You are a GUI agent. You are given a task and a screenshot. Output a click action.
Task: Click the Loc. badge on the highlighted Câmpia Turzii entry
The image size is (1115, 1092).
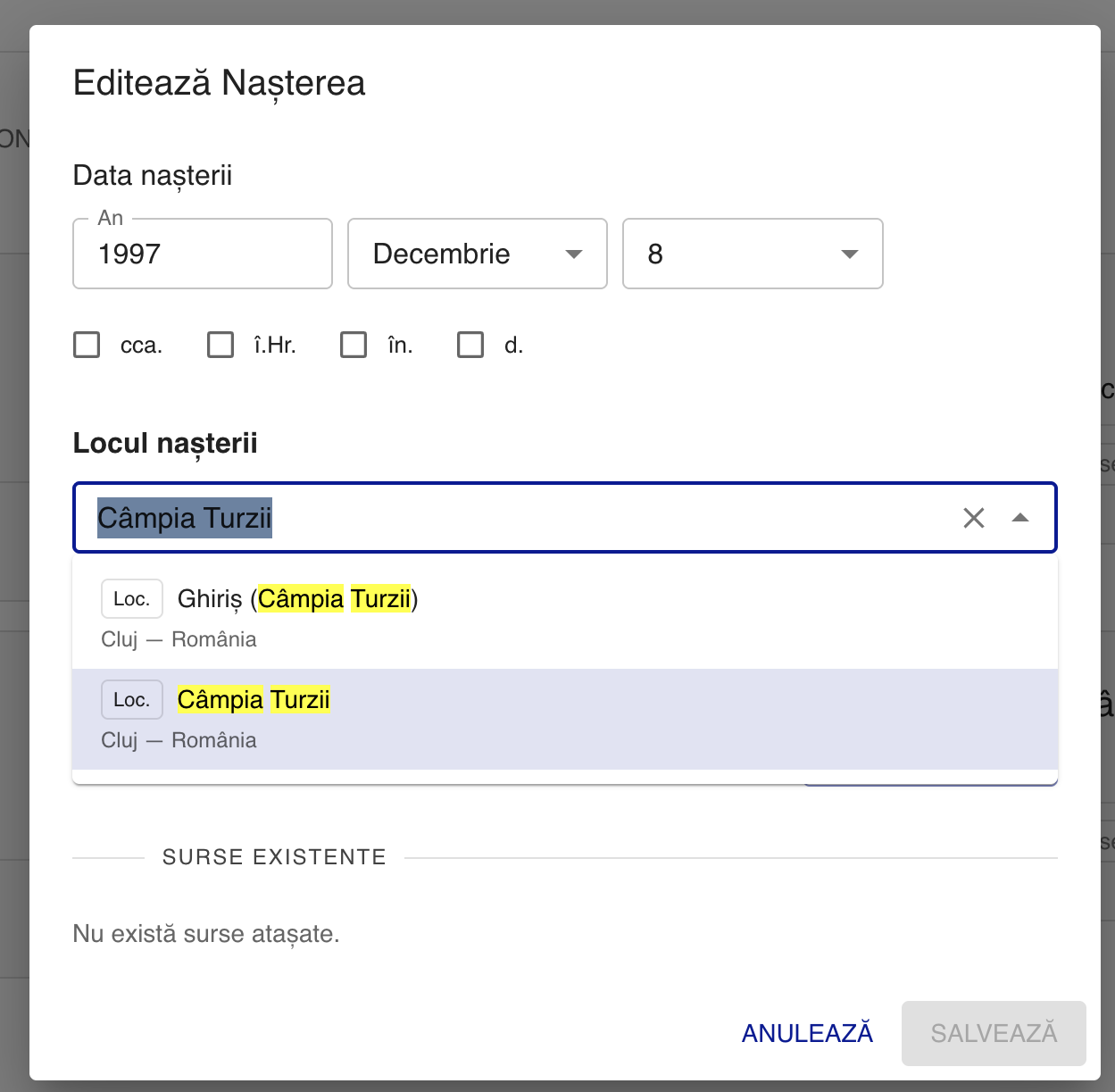[131, 699]
